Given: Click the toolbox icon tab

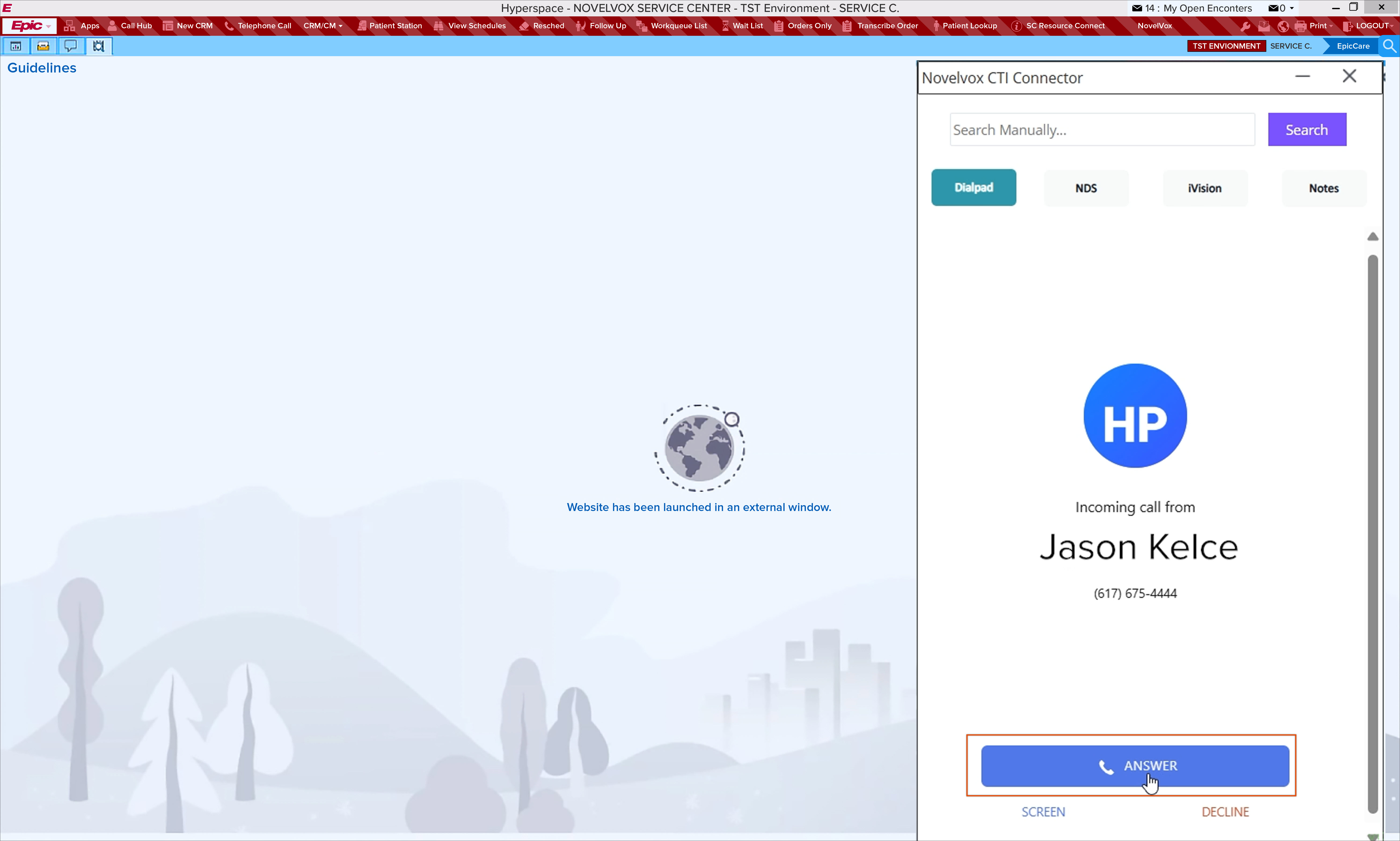Looking at the screenshot, I should (x=43, y=46).
